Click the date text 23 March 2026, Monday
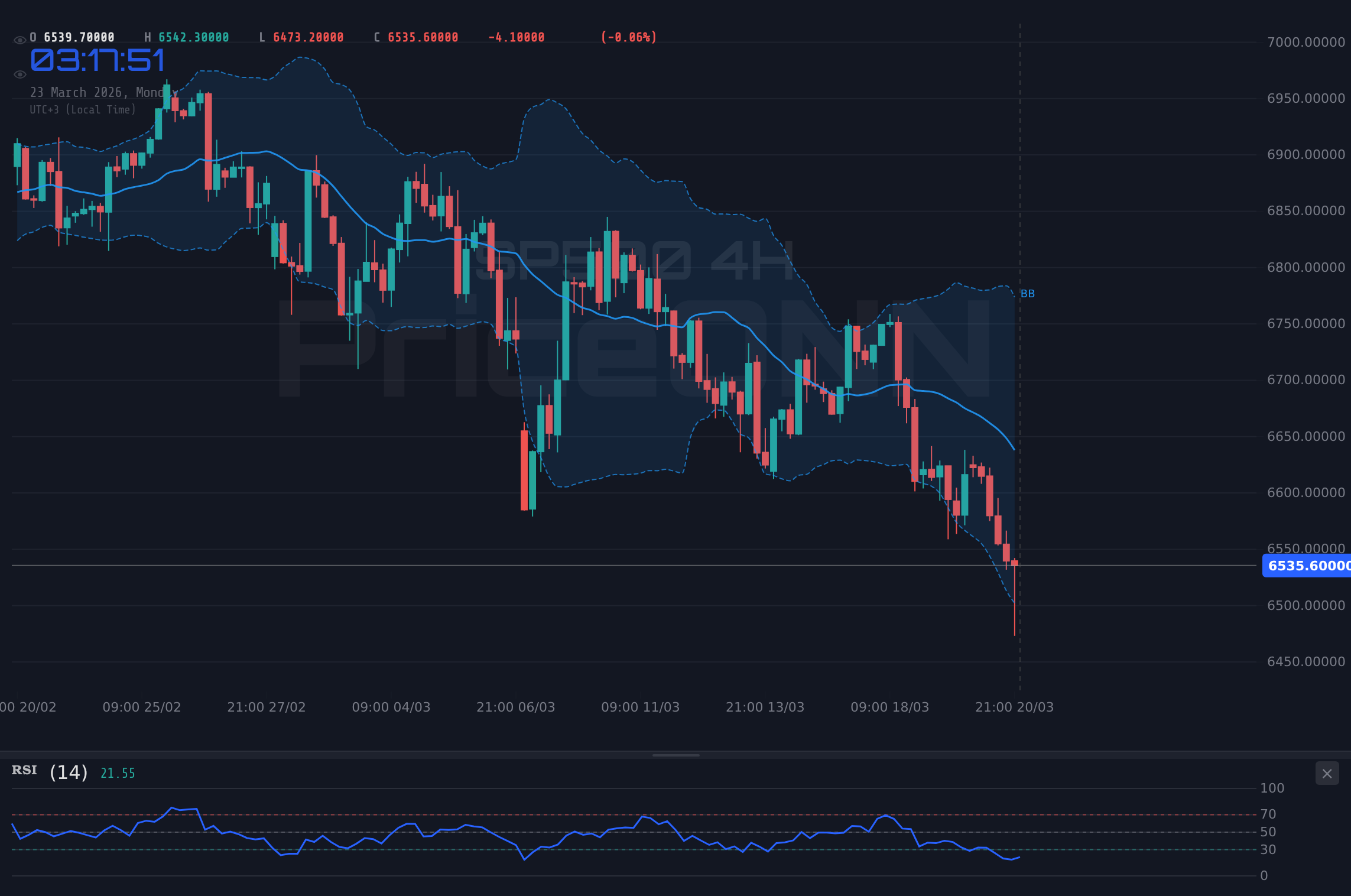 click(x=104, y=92)
